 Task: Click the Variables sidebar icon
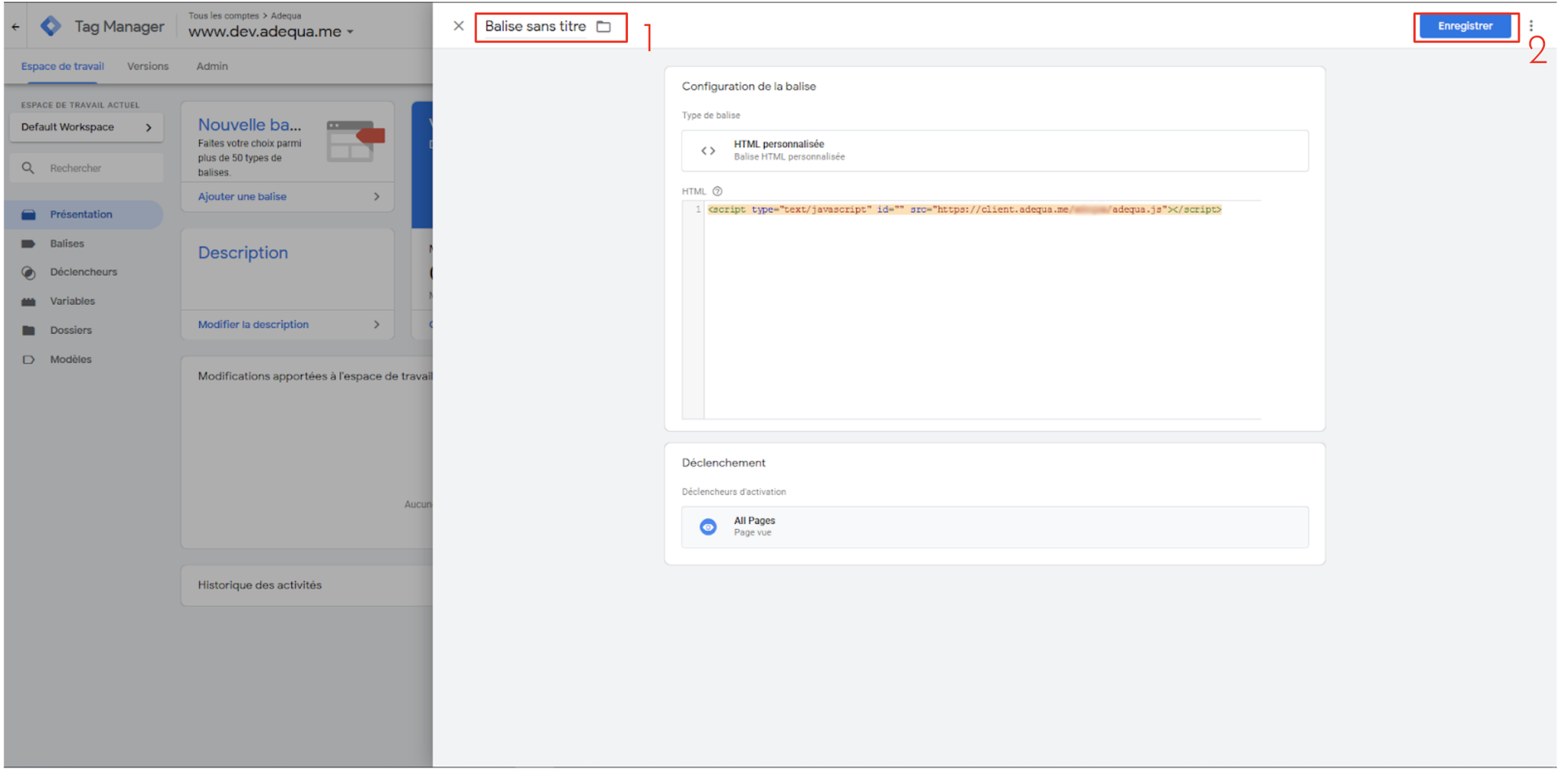pyautogui.click(x=28, y=302)
